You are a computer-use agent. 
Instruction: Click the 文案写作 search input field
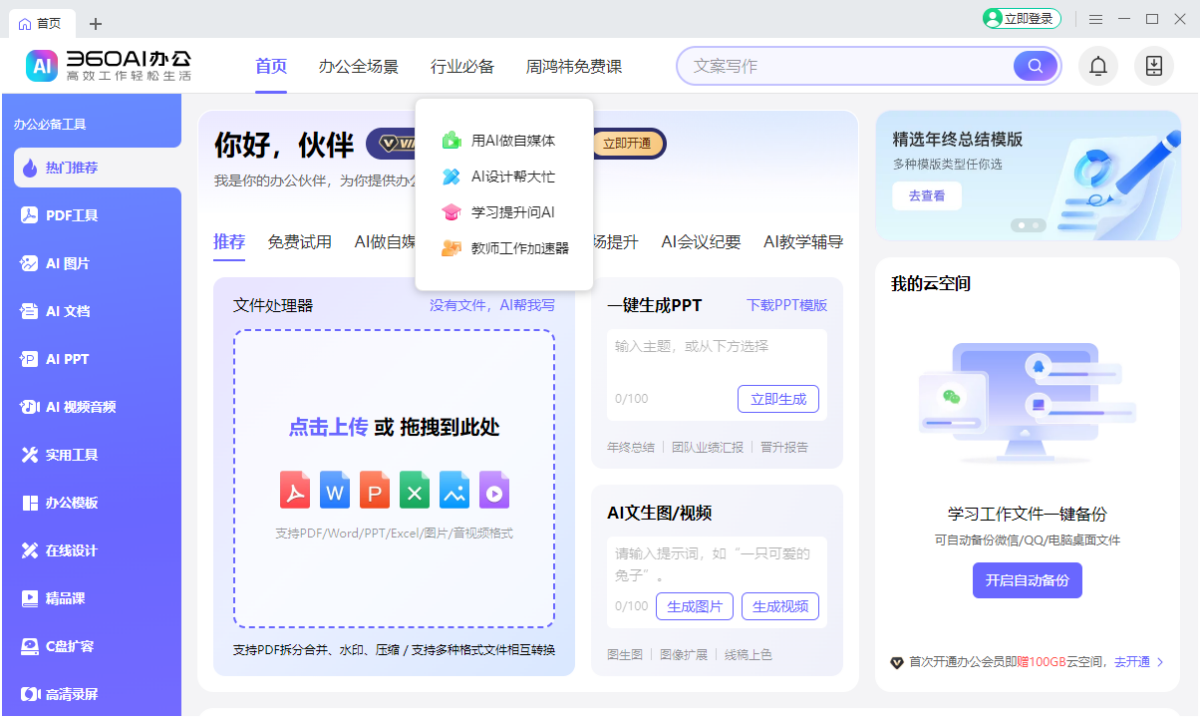(850, 66)
